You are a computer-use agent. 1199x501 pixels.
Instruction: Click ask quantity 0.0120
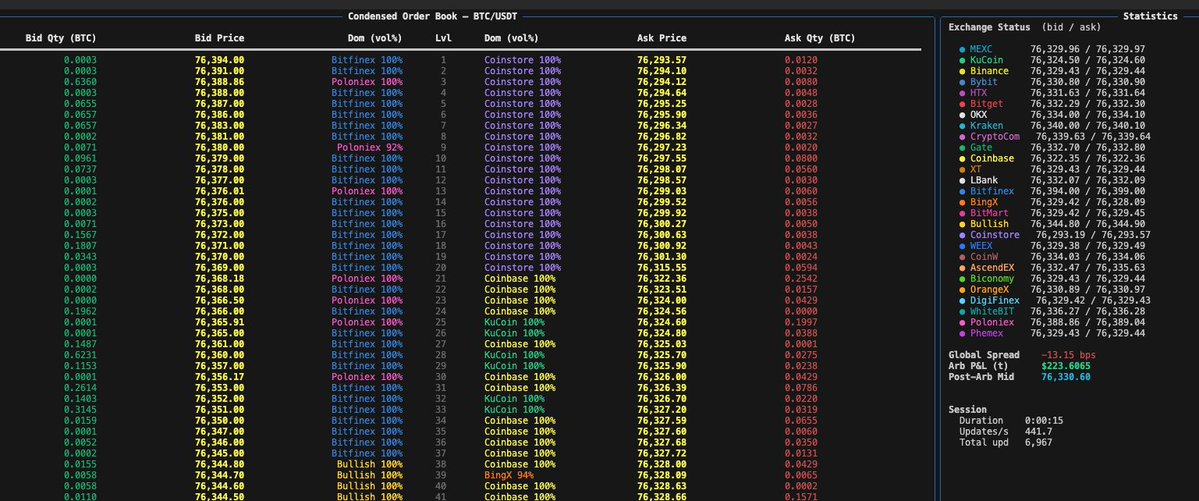[x=801, y=60]
